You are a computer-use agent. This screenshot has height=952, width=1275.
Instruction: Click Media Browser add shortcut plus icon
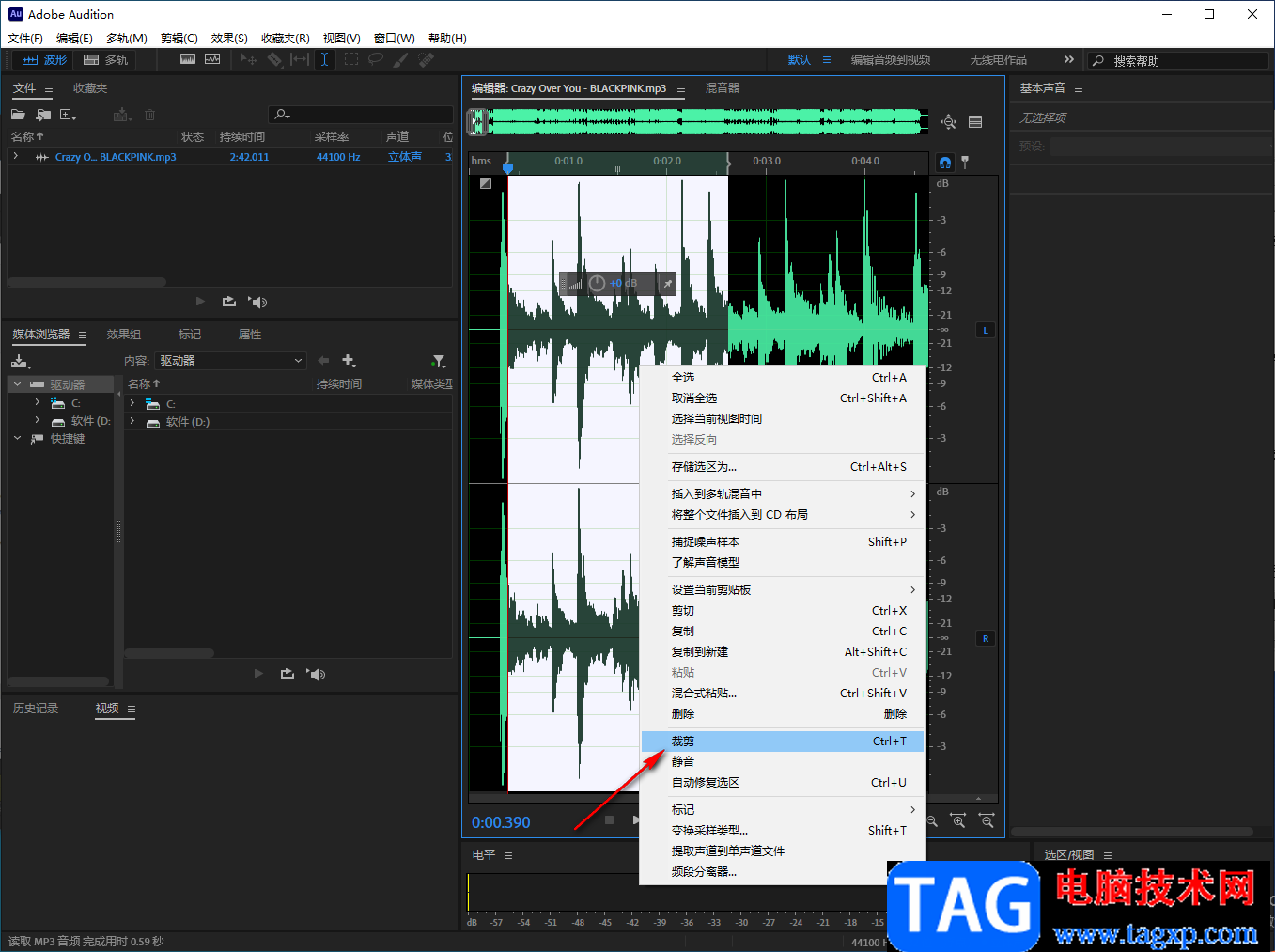point(349,361)
